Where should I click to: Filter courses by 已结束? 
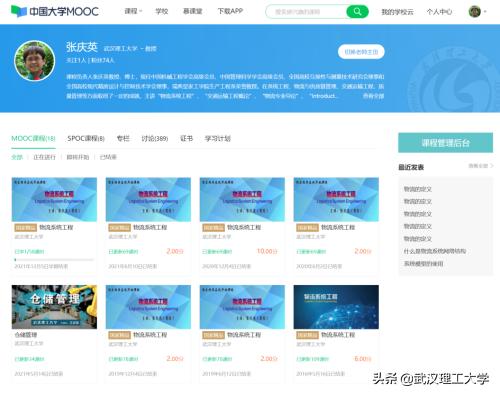108,157
